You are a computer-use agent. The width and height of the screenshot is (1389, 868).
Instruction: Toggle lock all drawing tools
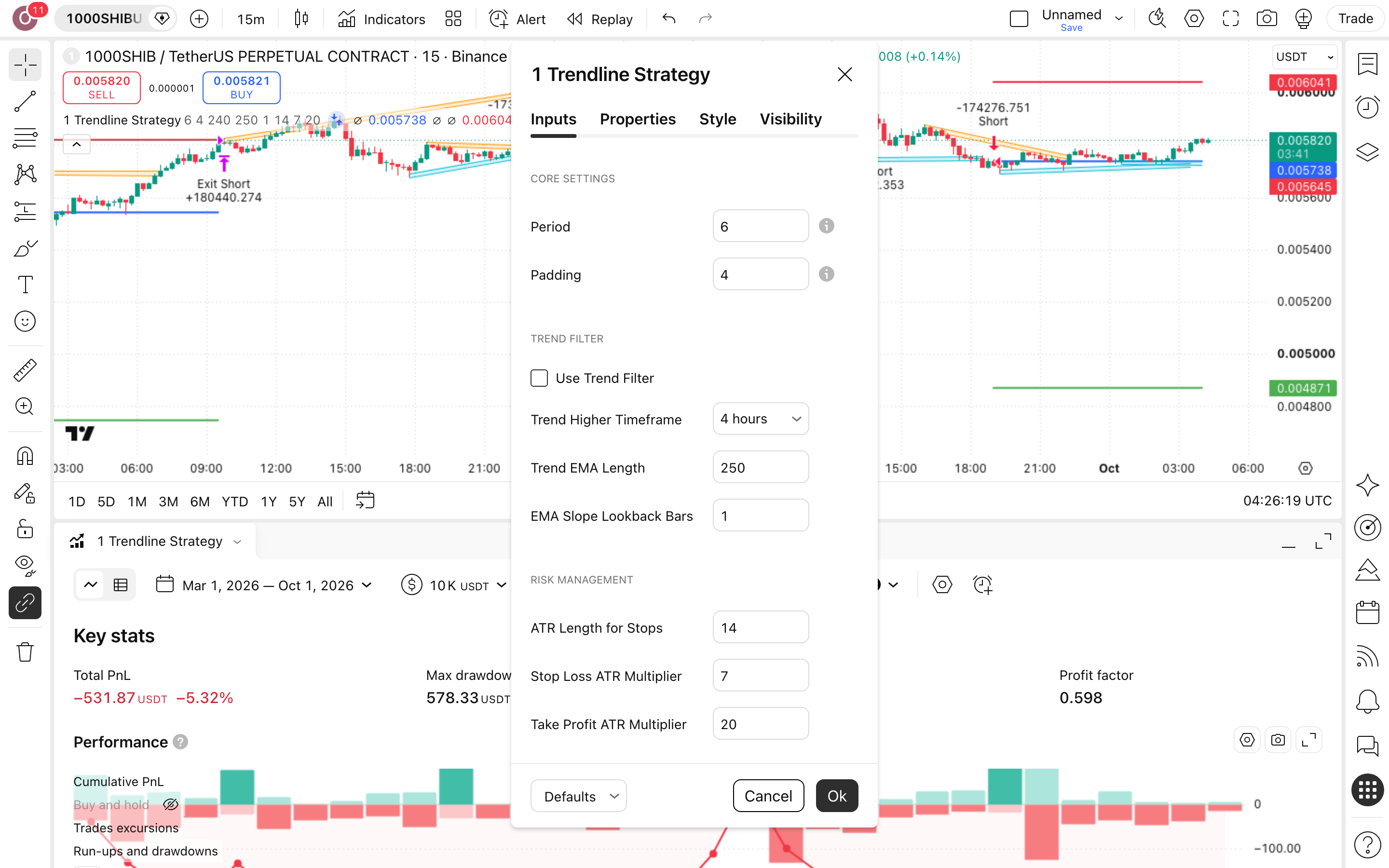25,529
